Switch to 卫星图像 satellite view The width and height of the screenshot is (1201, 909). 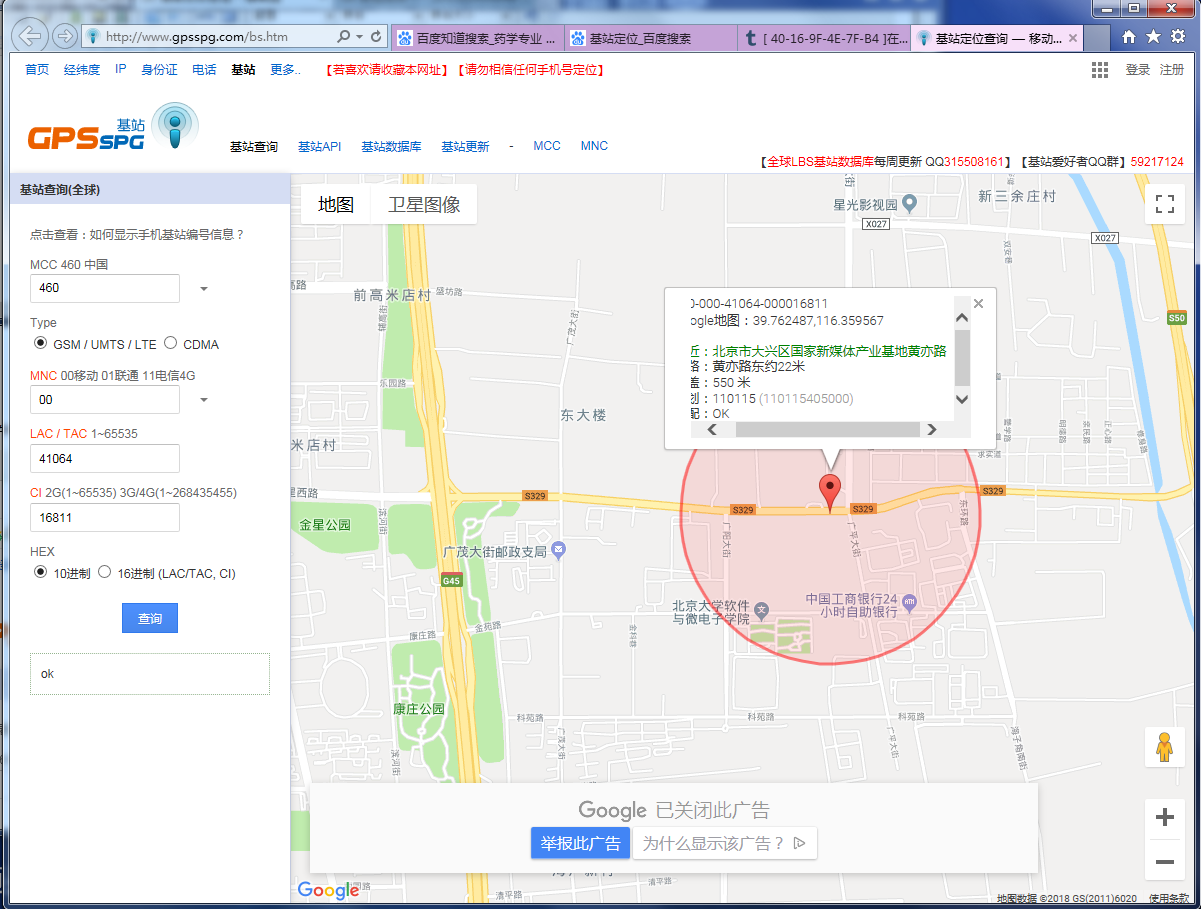click(424, 204)
